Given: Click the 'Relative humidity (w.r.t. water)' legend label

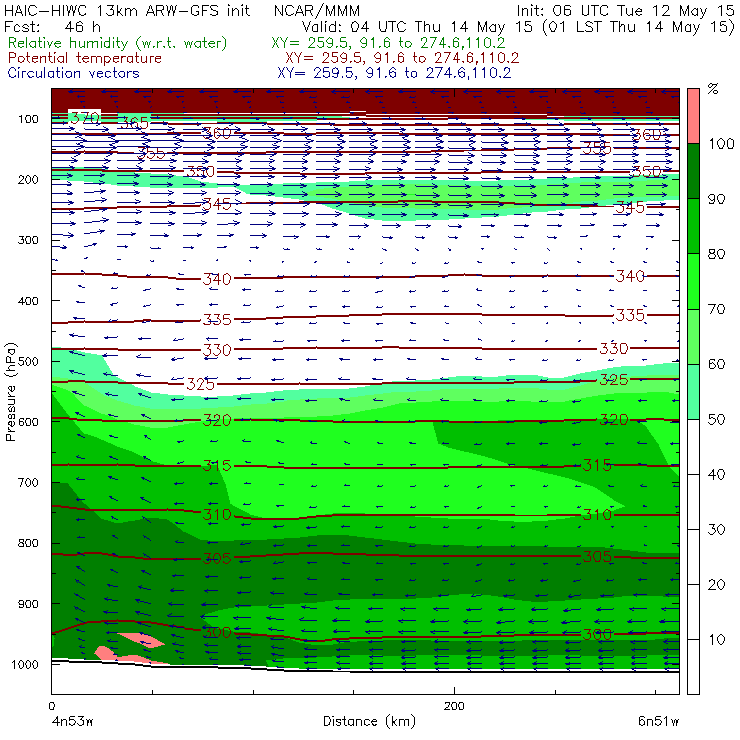Looking at the screenshot, I should (118, 43).
